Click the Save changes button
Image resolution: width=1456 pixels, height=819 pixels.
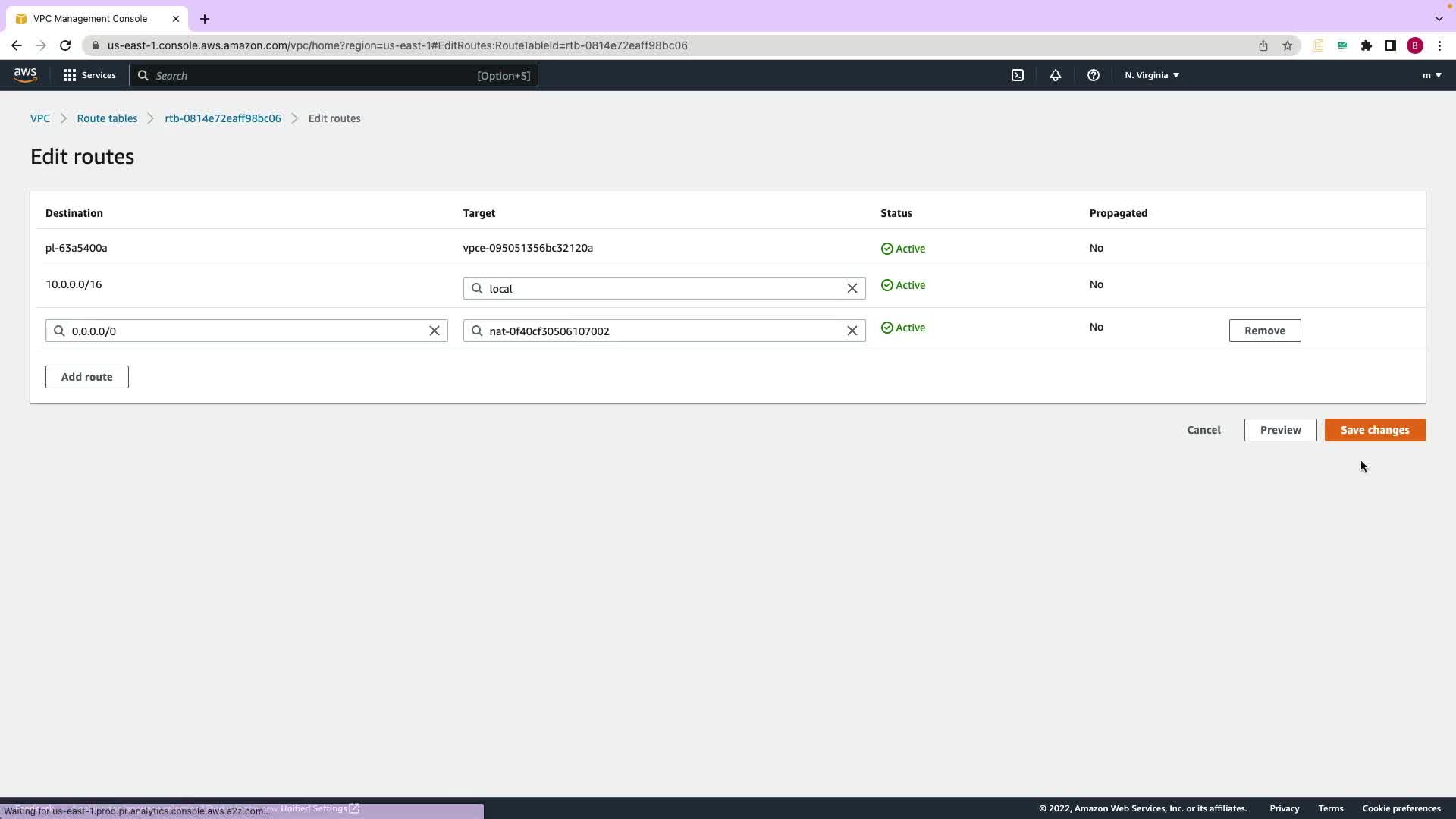pyautogui.click(x=1374, y=430)
